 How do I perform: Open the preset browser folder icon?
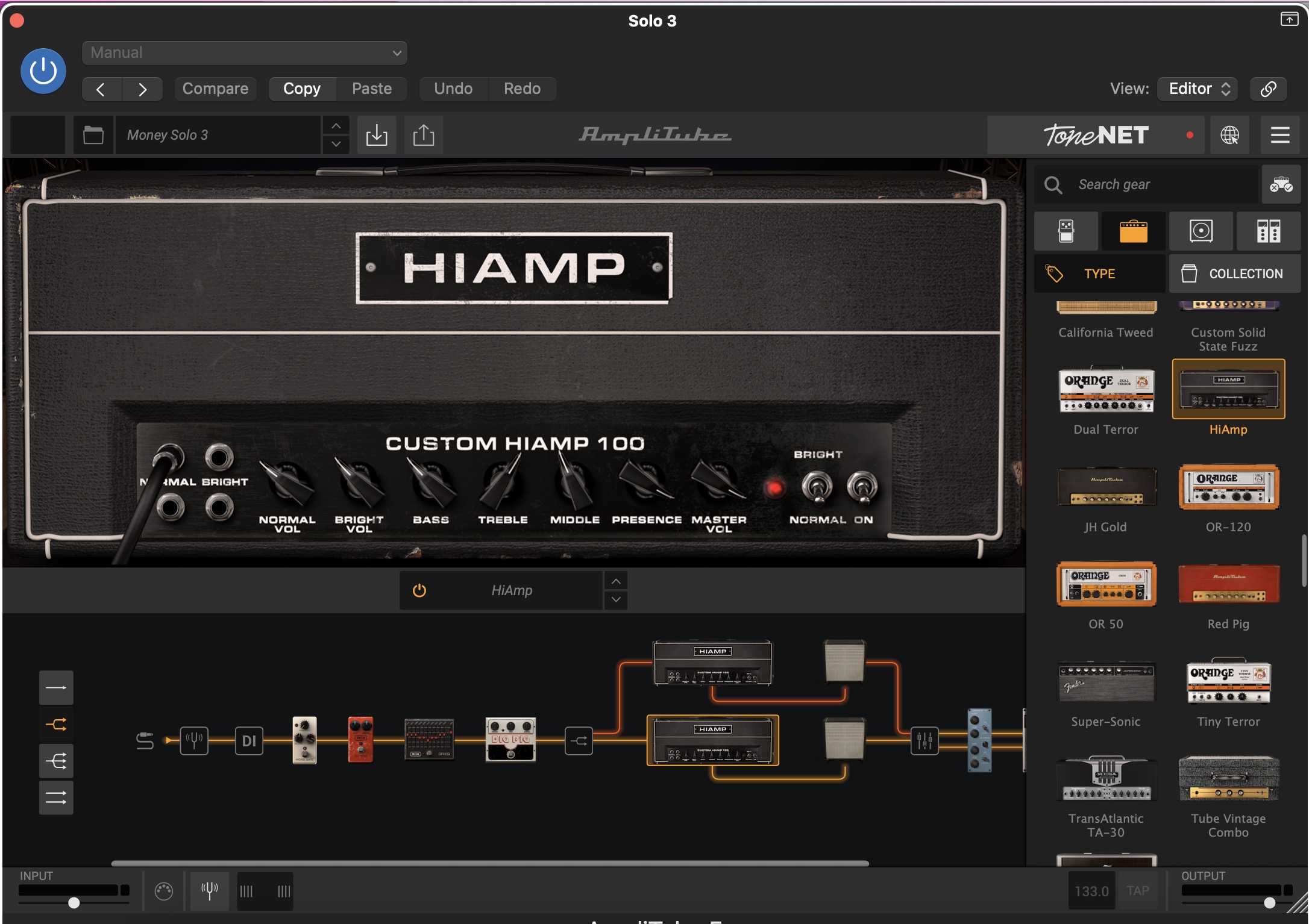93,135
